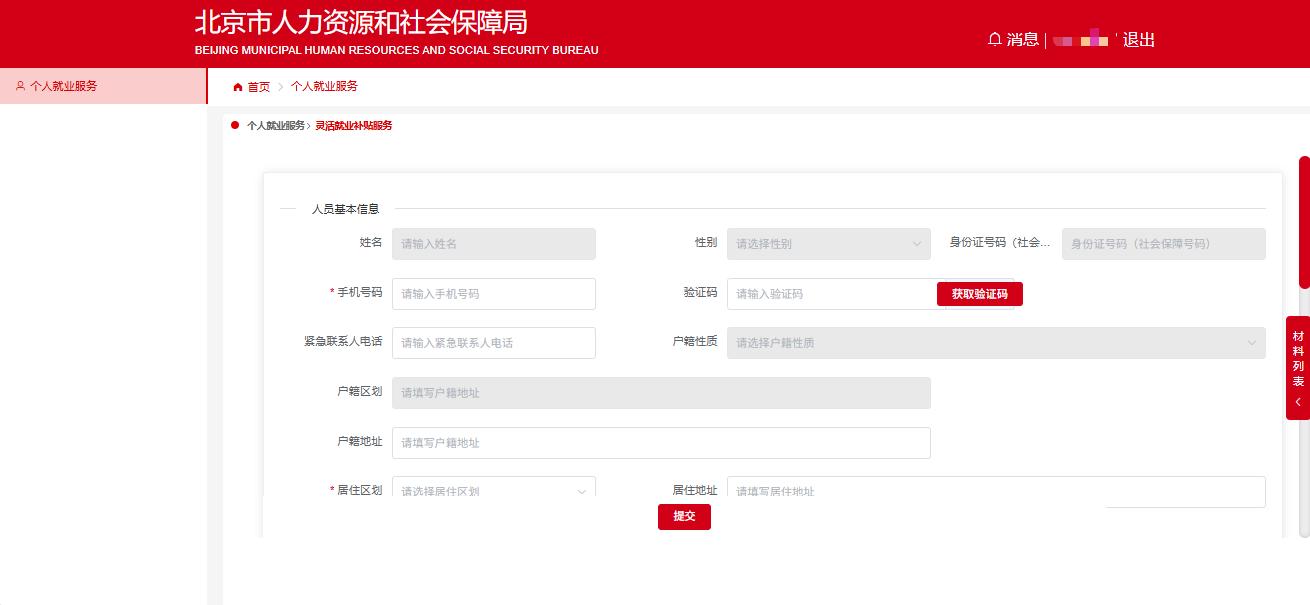Click the 退出 logout link
1310x605 pixels.
1139,39
